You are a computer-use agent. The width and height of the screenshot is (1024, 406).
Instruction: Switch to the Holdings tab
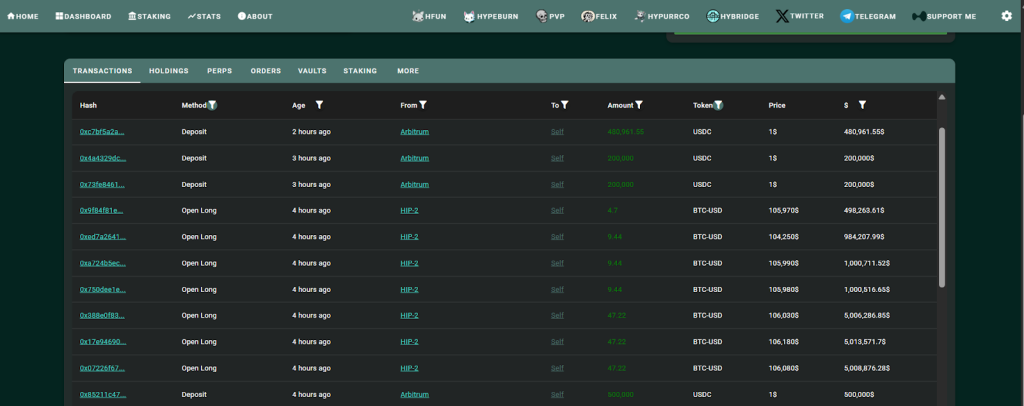click(169, 71)
